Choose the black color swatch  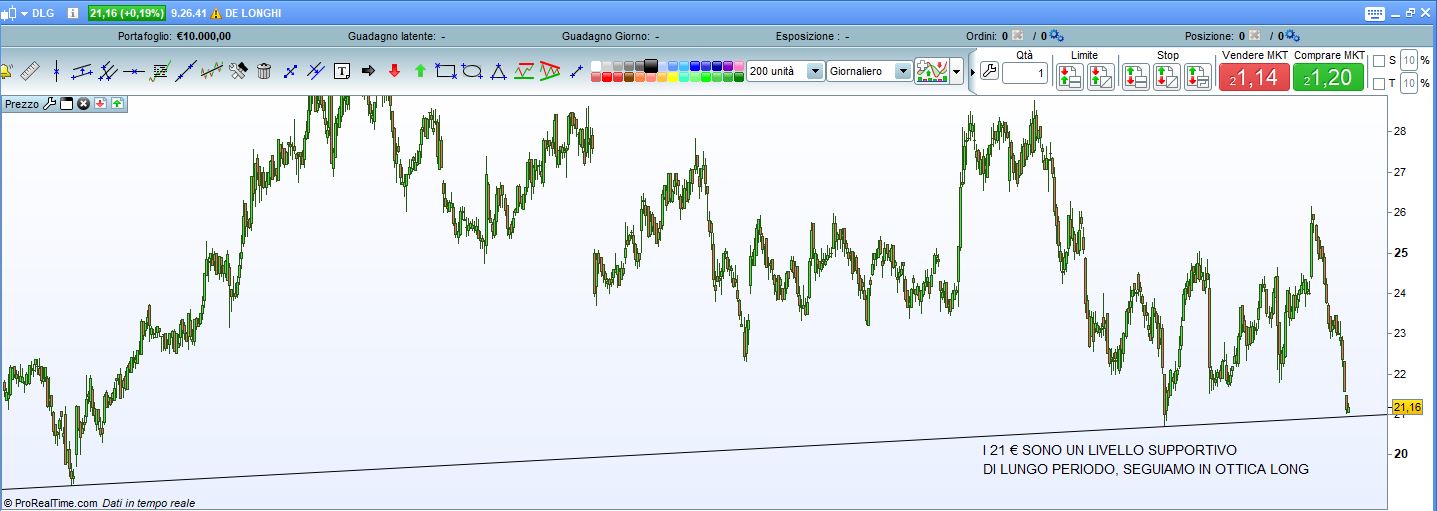651,66
